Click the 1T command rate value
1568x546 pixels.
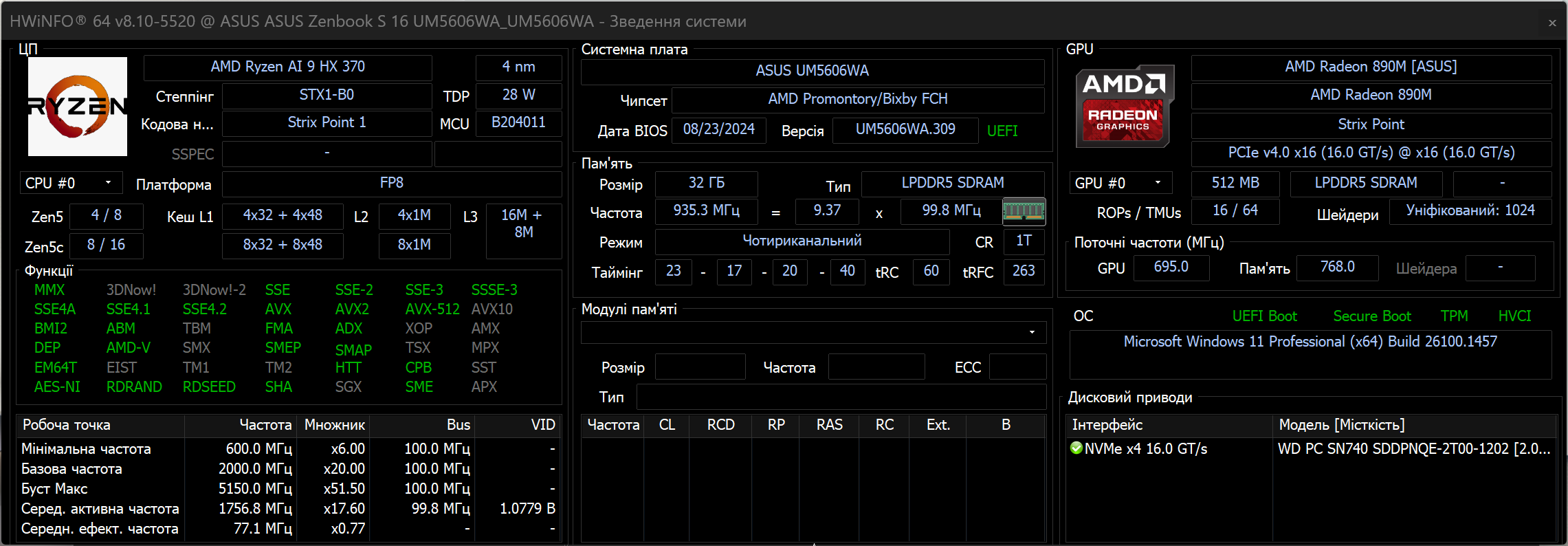point(1024,241)
